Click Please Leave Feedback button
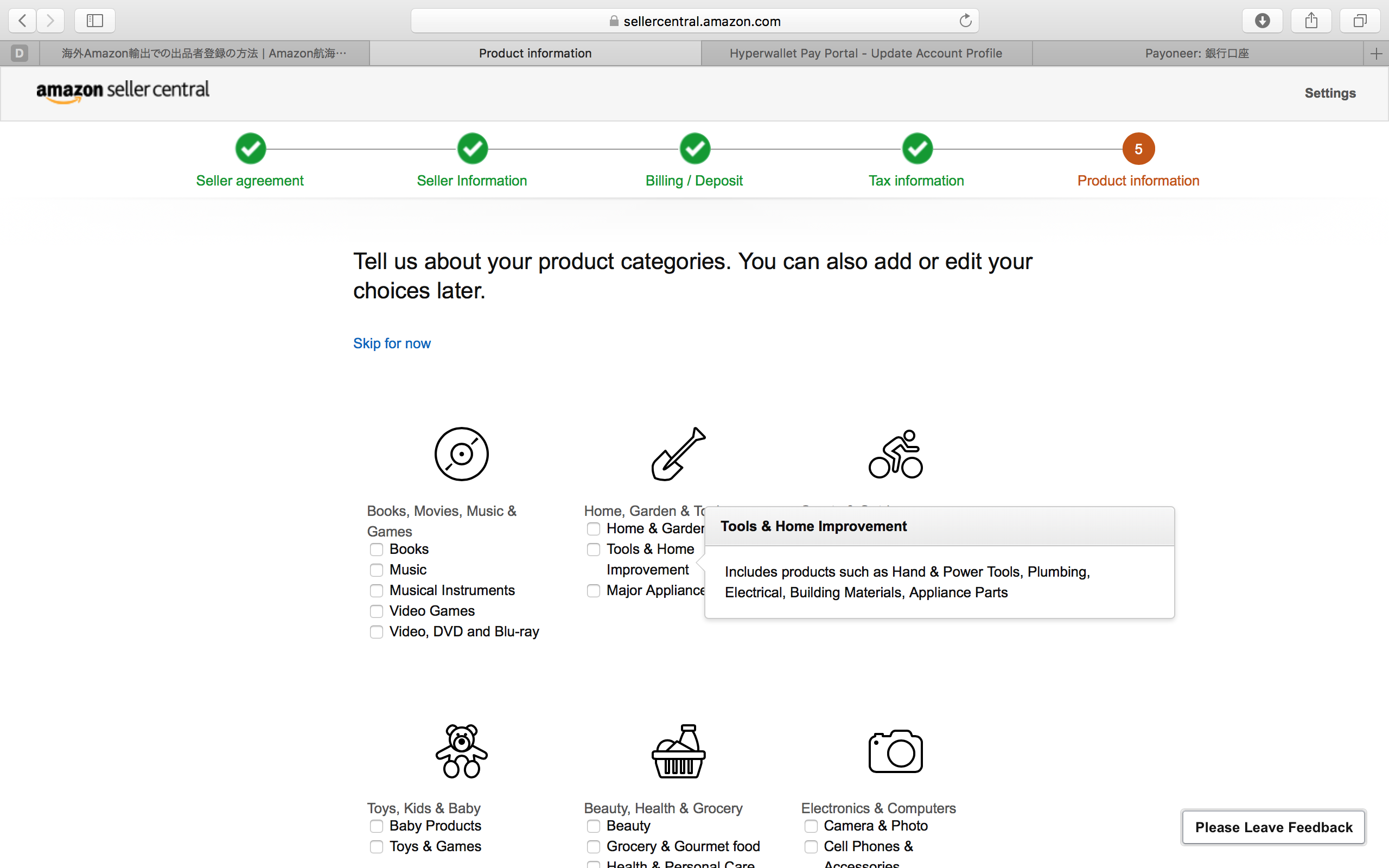This screenshot has width=1389, height=868. click(1273, 827)
